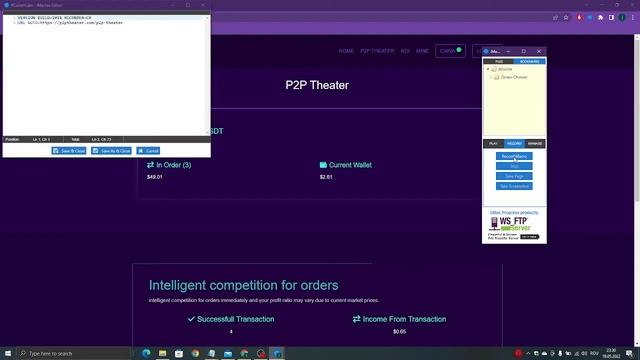The image size is (640, 360).
Task: Click the account button with green dot
Action: click(450, 51)
